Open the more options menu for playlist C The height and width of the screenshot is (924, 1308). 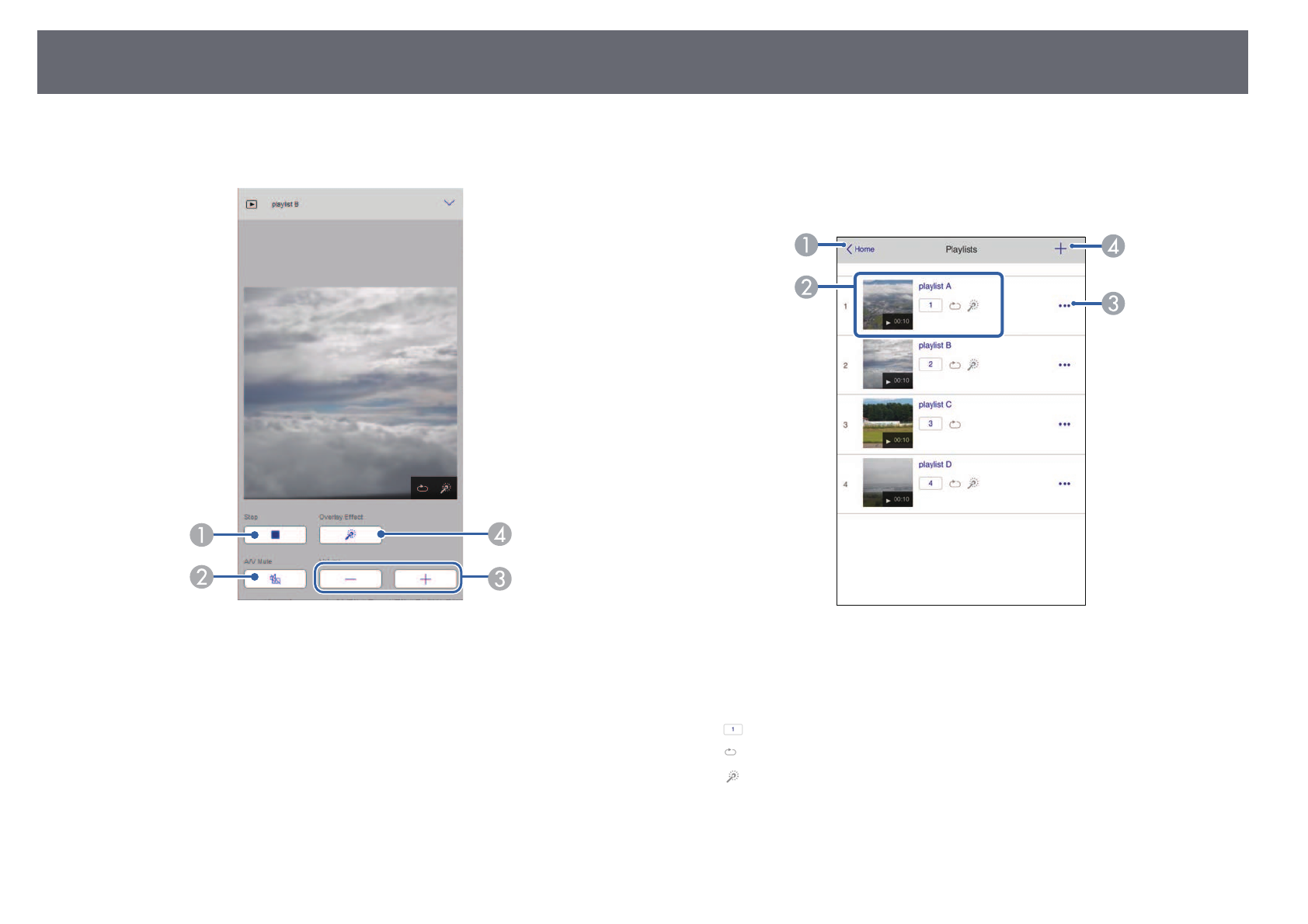tap(1064, 425)
